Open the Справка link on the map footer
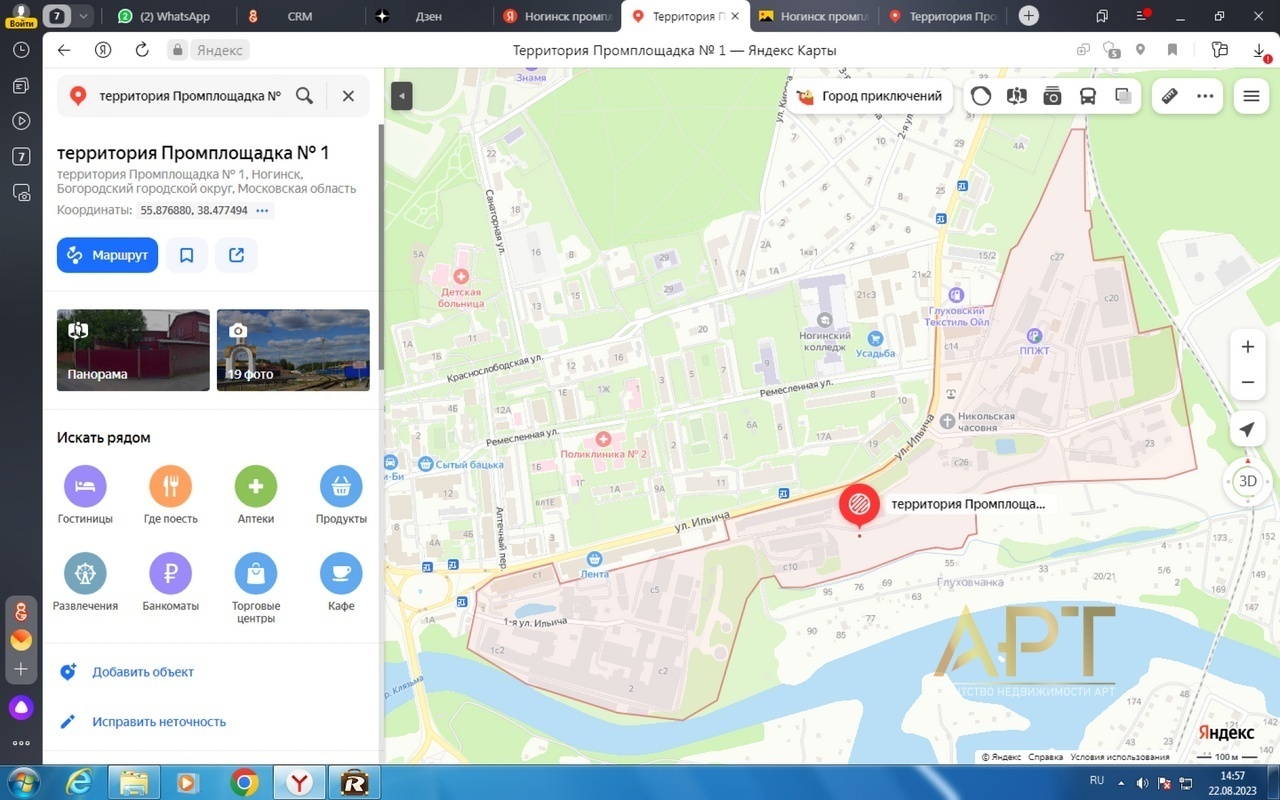The image size is (1280, 800). pos(1045,757)
